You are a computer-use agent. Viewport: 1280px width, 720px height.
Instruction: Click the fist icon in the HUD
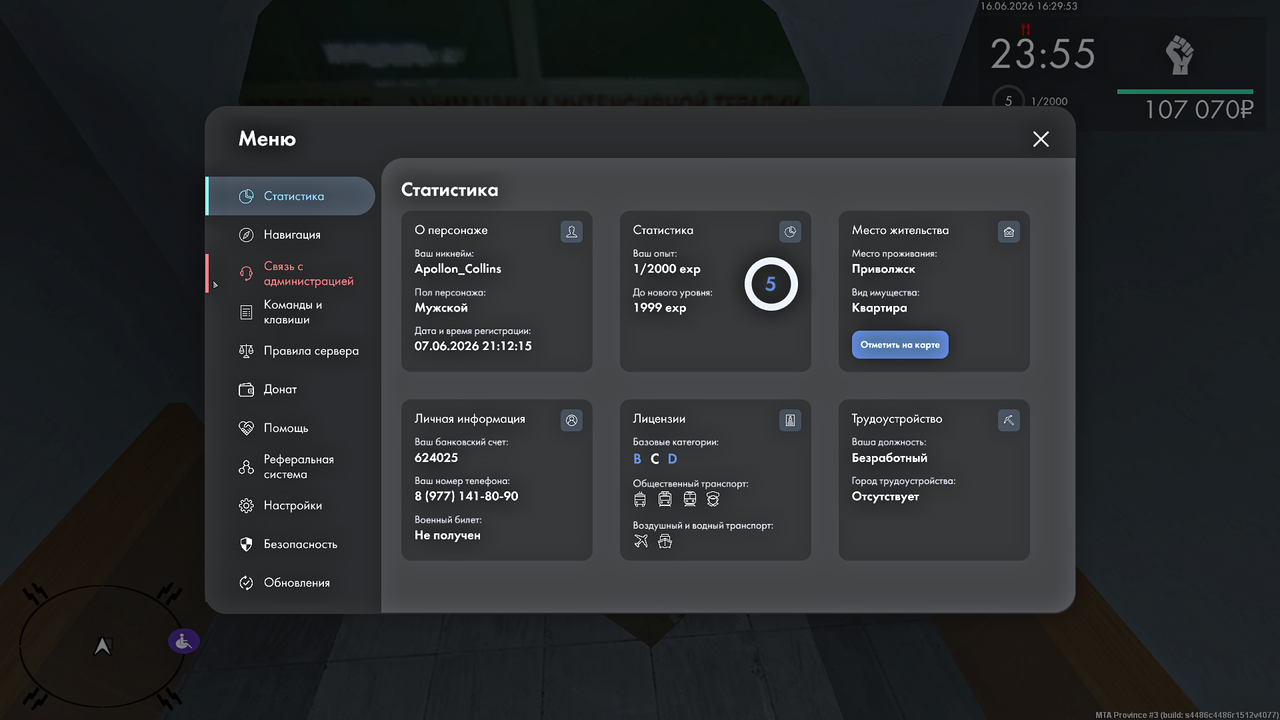coord(1180,55)
